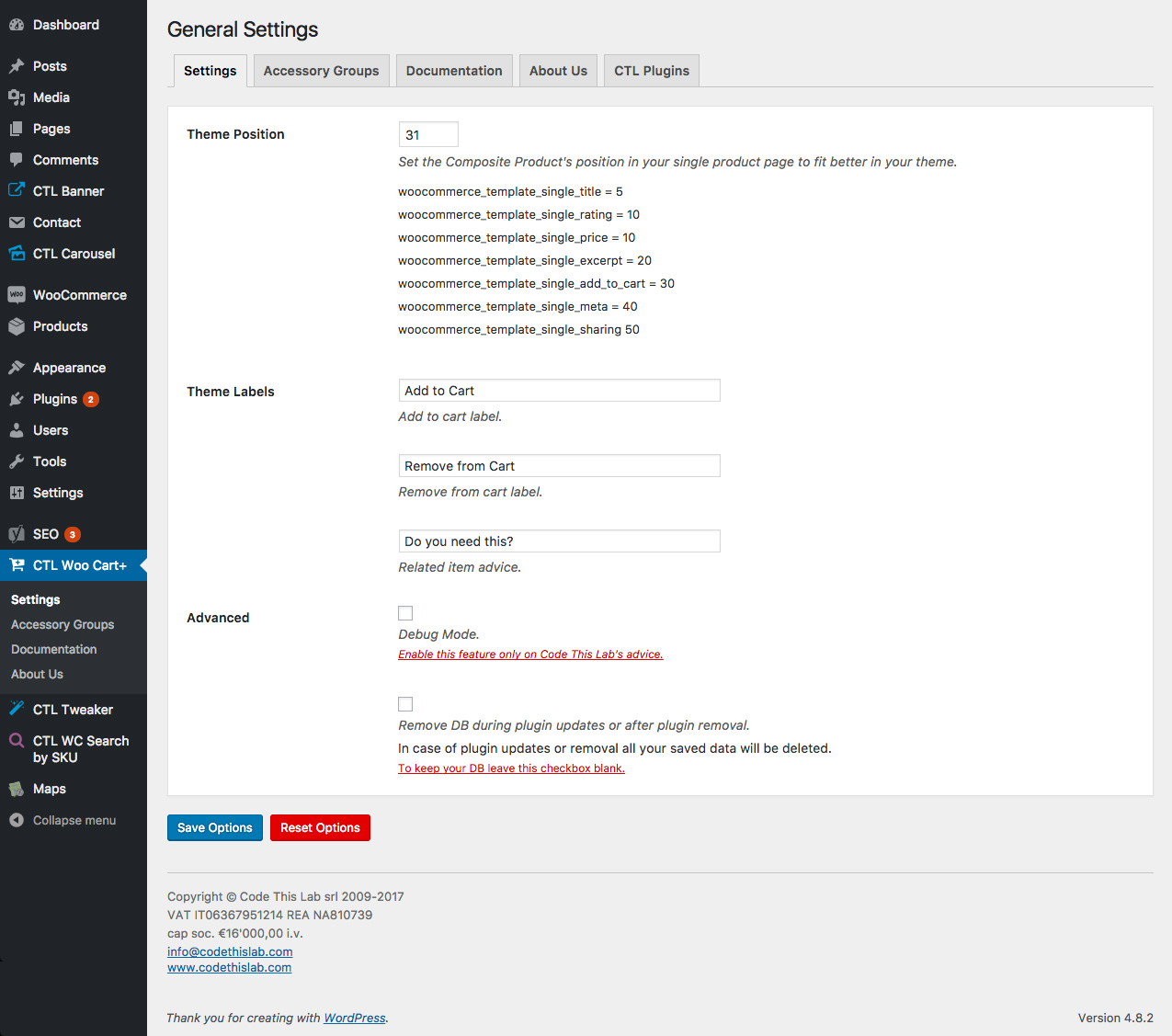Open Media via its sidebar icon
The width and height of the screenshot is (1172, 1036).
point(17,97)
